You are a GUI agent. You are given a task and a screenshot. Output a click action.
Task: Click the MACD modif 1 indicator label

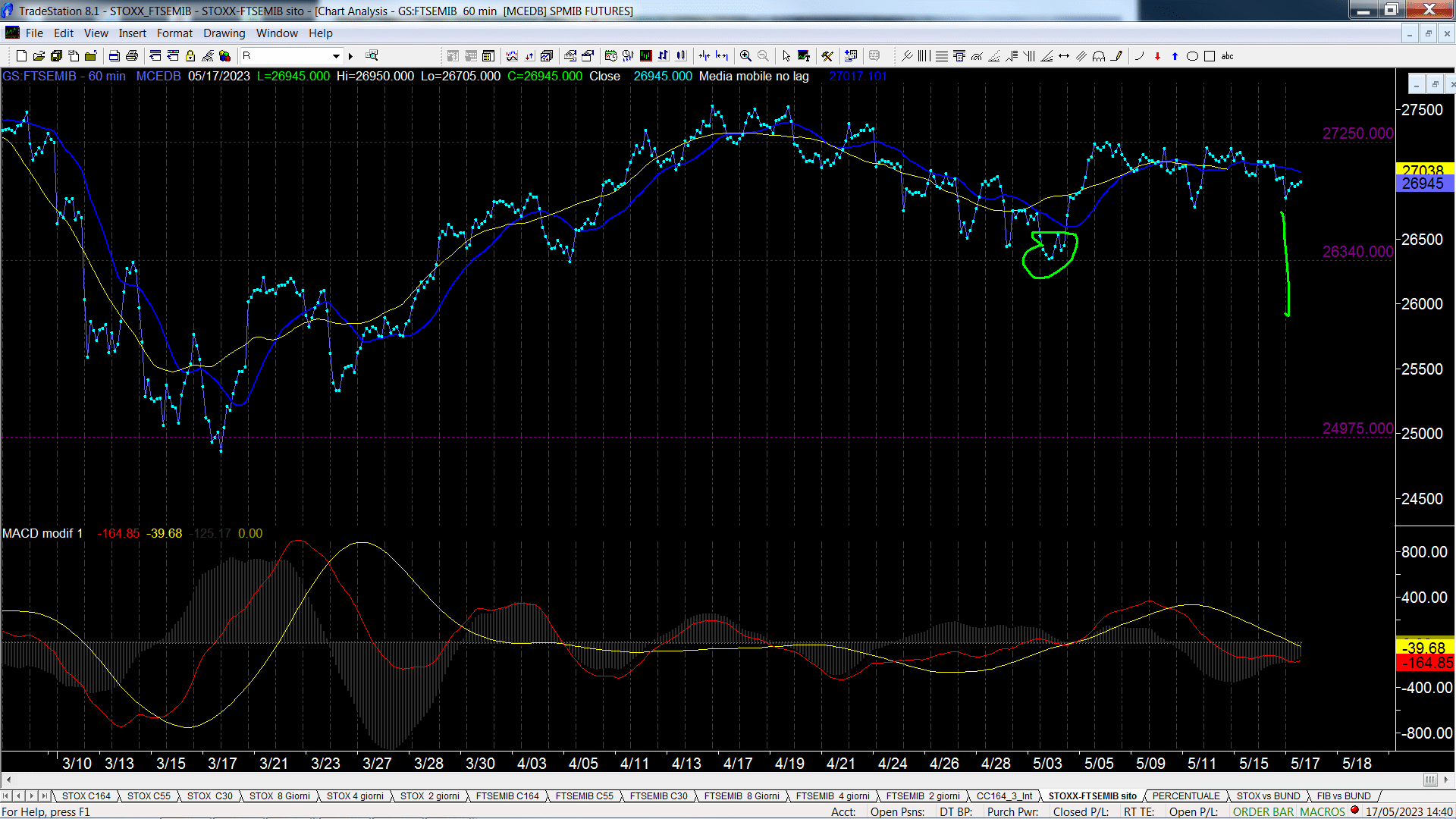(42, 533)
